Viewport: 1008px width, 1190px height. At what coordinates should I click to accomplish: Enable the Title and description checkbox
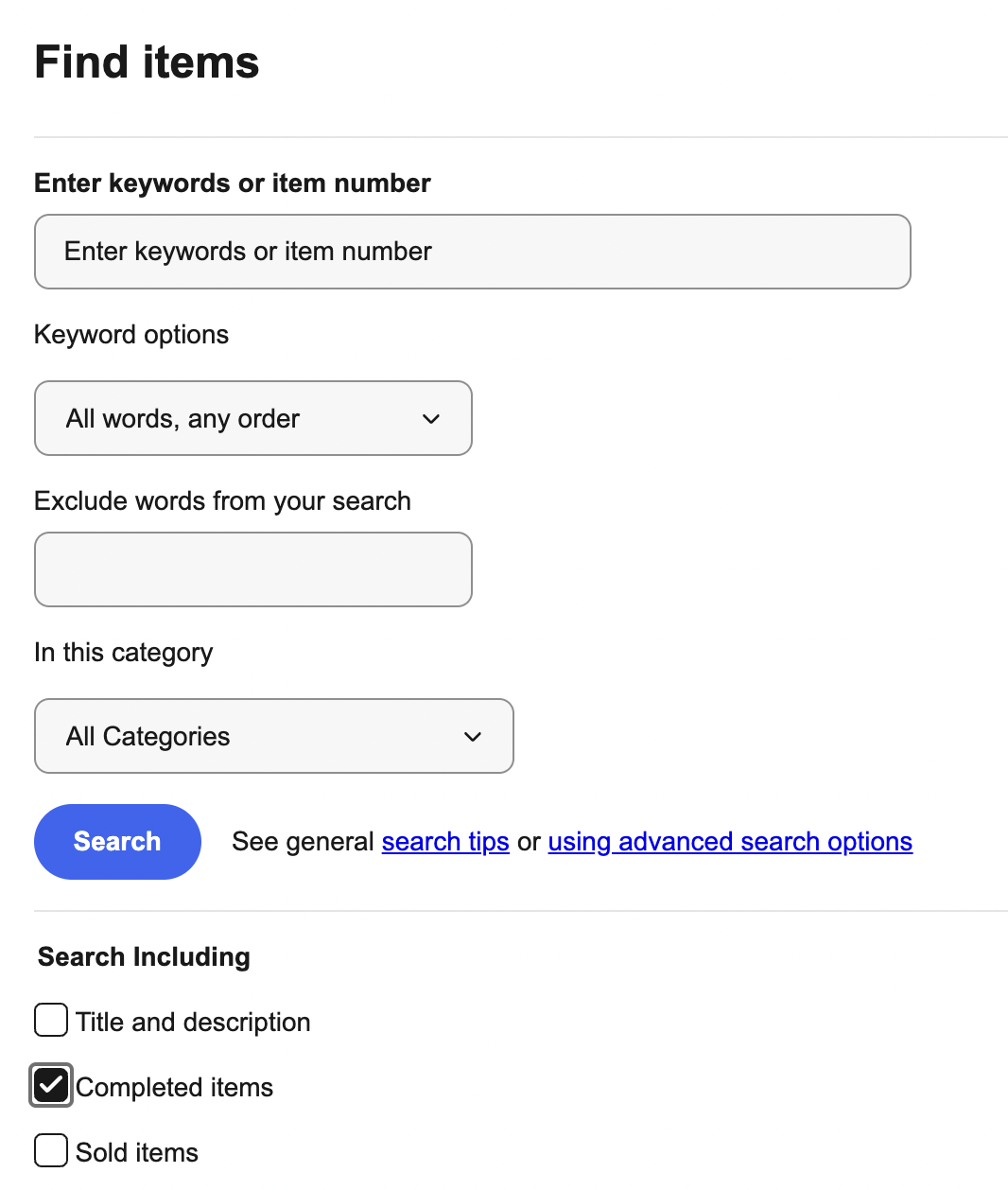pos(51,1021)
